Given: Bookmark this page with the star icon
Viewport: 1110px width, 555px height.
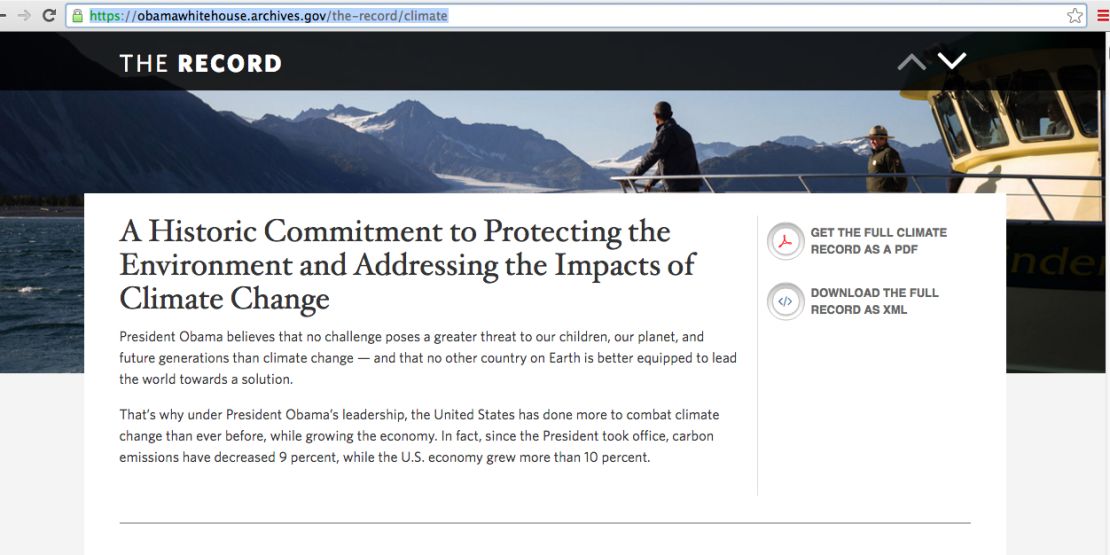Looking at the screenshot, I should (x=1075, y=16).
